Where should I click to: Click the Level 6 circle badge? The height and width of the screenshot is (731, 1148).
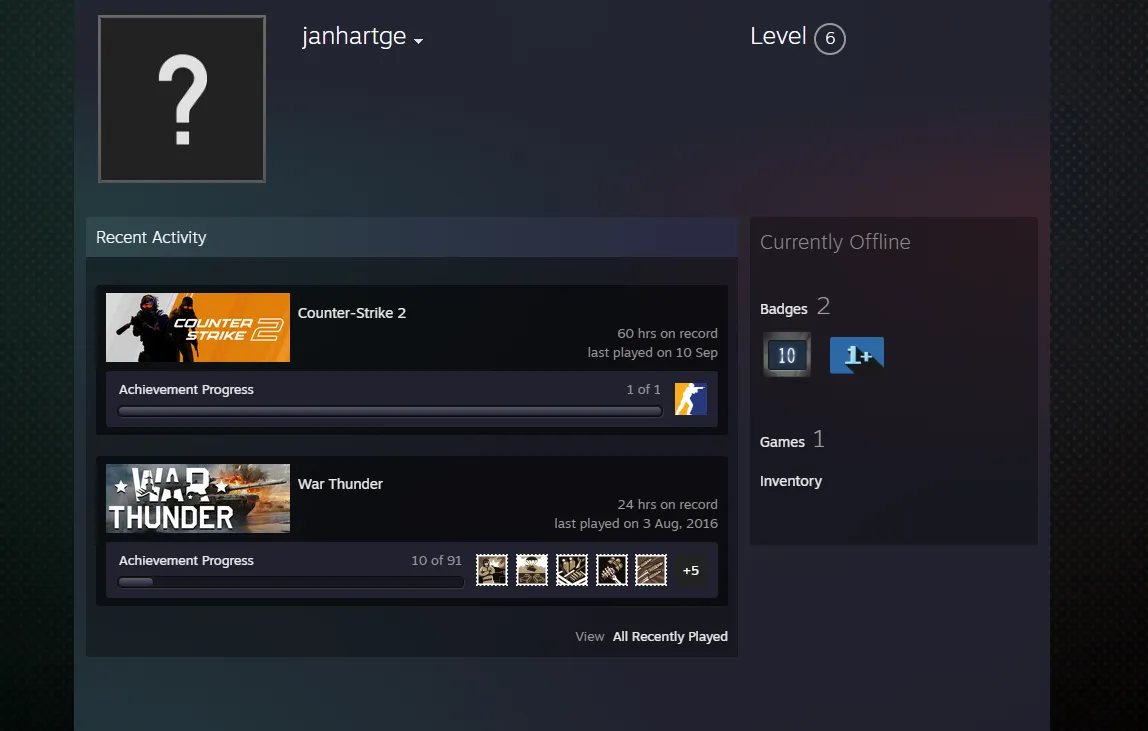coord(830,39)
